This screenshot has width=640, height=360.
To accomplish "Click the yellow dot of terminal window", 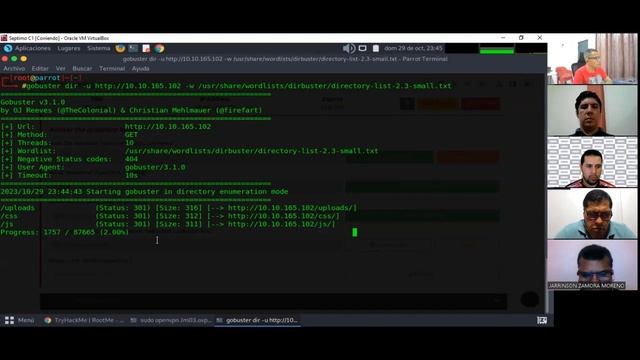I will [23, 59].
